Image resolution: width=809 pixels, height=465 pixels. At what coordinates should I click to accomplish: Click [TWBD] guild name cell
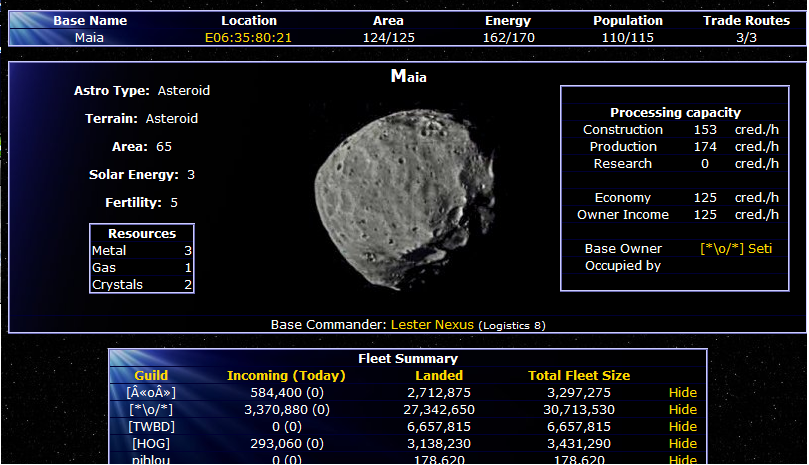click(x=151, y=426)
